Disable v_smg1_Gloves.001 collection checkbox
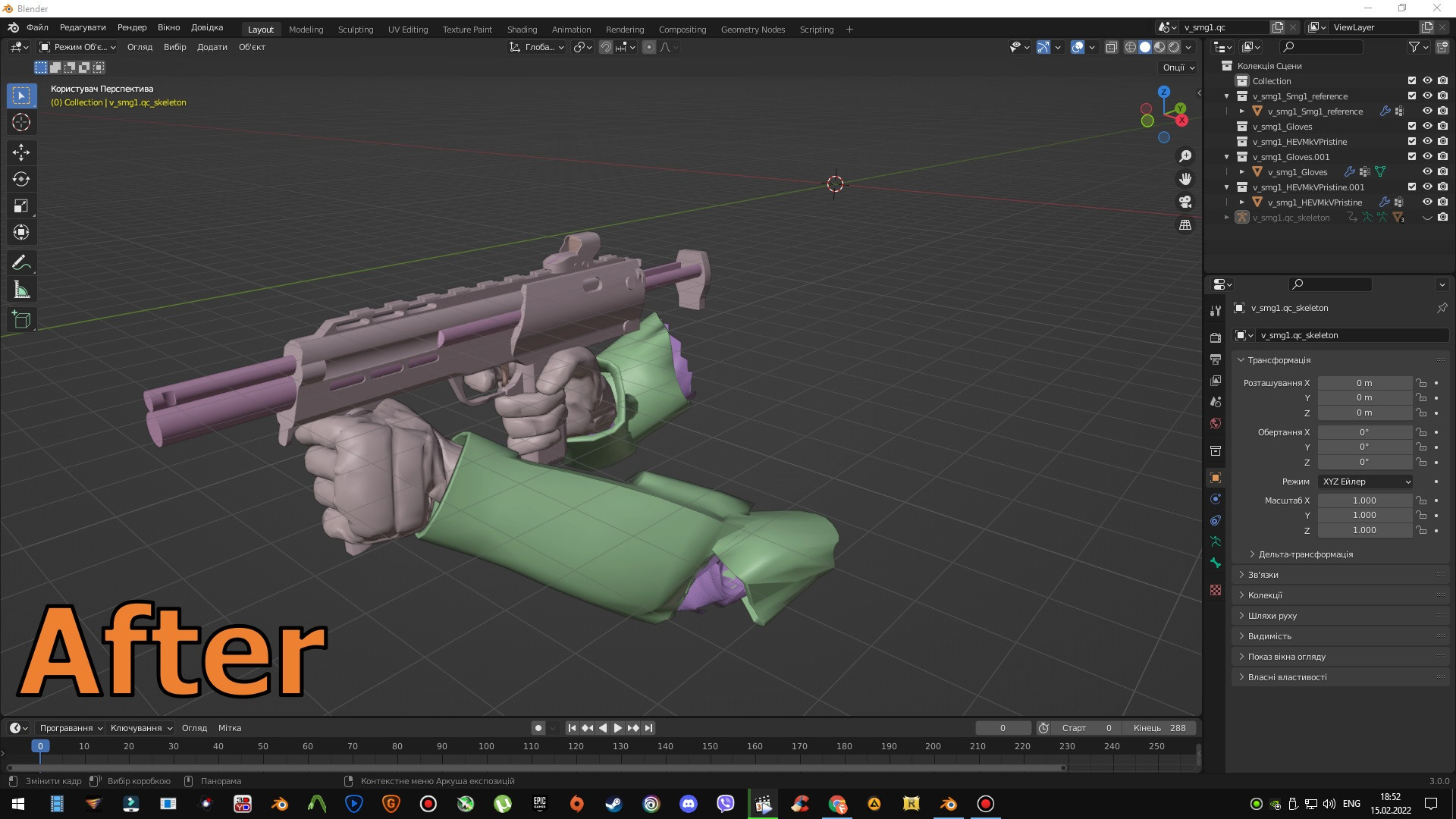Screen dimensions: 1456x819 click(x=1412, y=157)
